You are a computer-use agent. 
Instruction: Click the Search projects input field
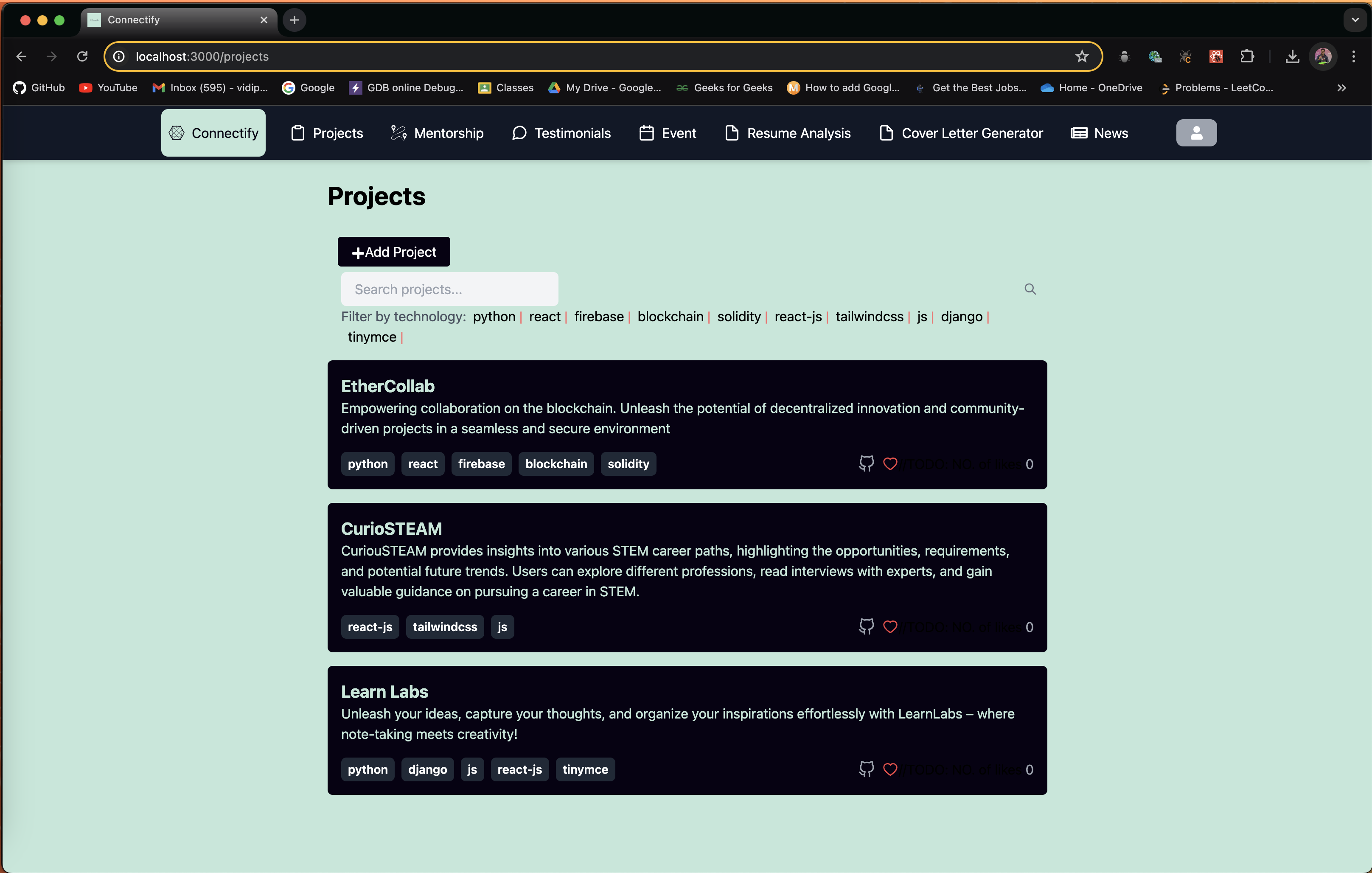pyautogui.click(x=449, y=289)
